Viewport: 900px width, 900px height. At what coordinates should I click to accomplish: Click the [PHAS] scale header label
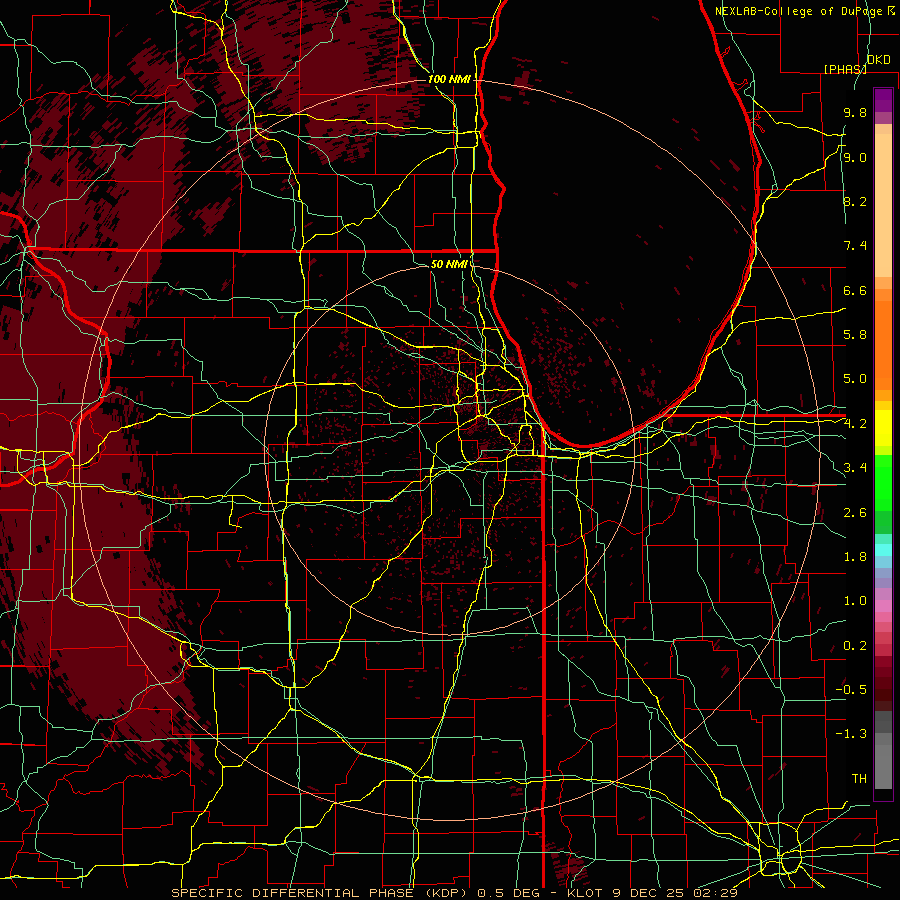[x=845, y=69]
